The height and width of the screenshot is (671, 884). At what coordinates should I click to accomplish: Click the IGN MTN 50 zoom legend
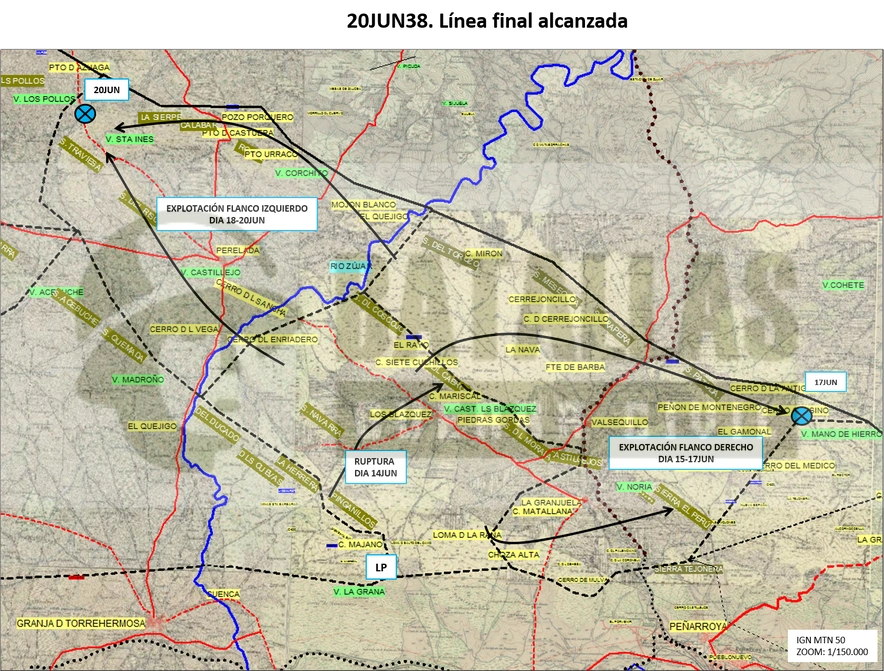832,646
